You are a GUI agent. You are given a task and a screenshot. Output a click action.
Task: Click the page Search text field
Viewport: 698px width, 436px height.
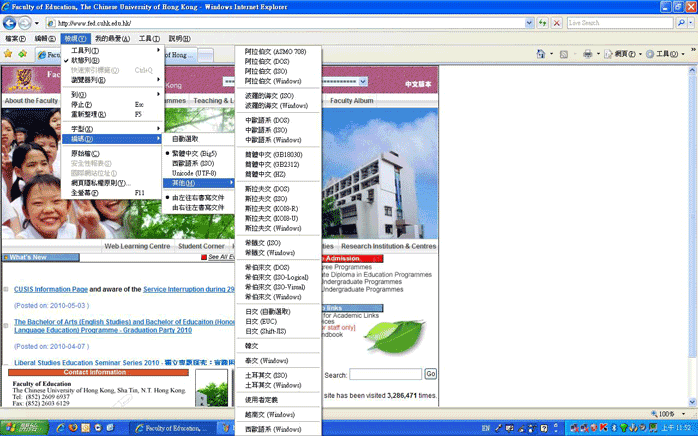(386, 374)
